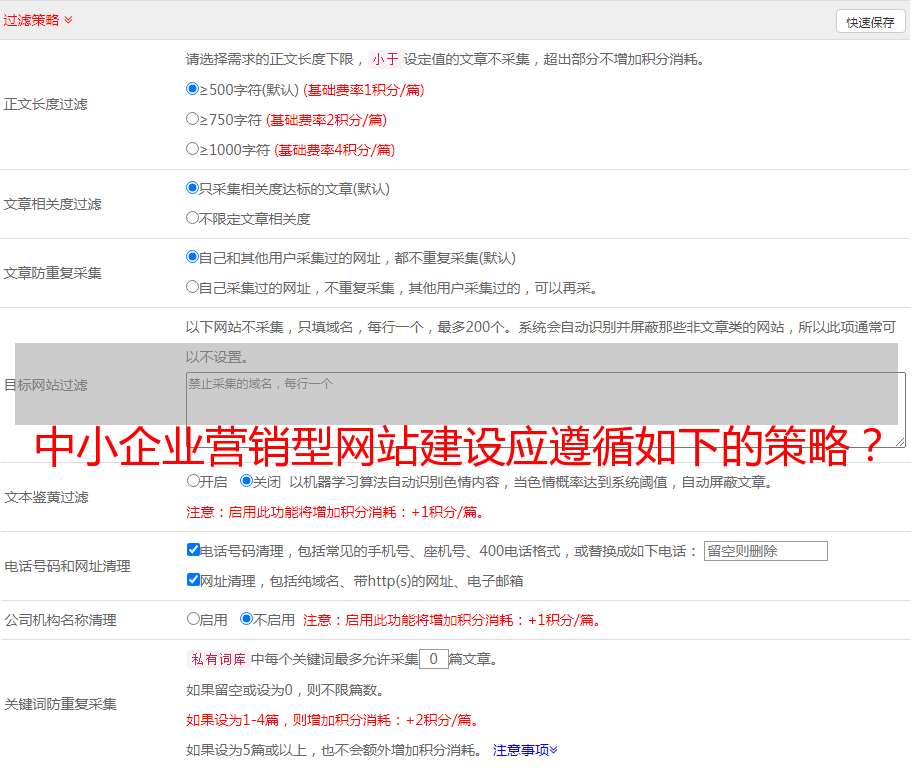Click the 禁止采集的域名 textarea
This screenshot has width=912, height=768.
point(546,410)
